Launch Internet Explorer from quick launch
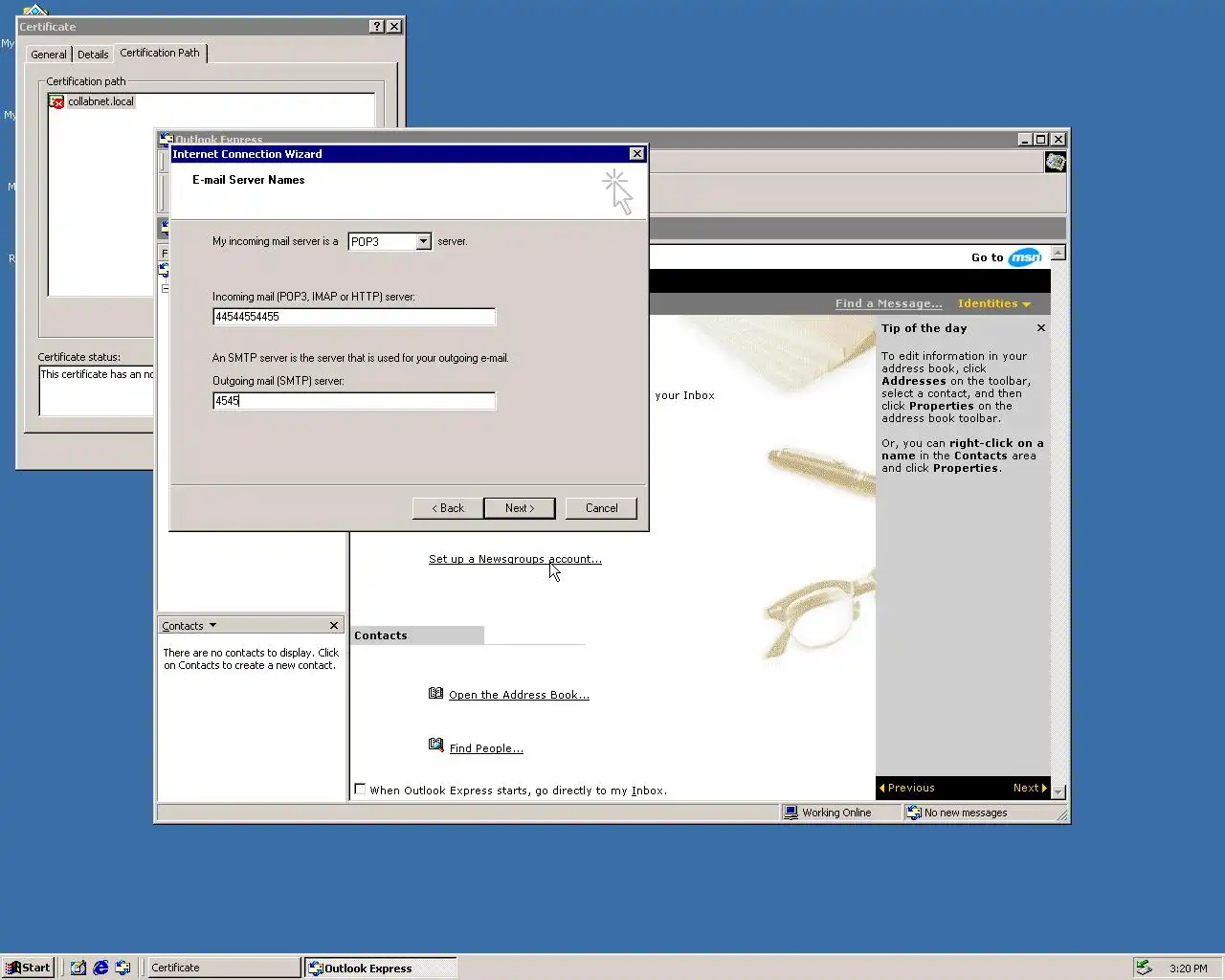Image resolution: width=1225 pixels, height=980 pixels. point(100,968)
